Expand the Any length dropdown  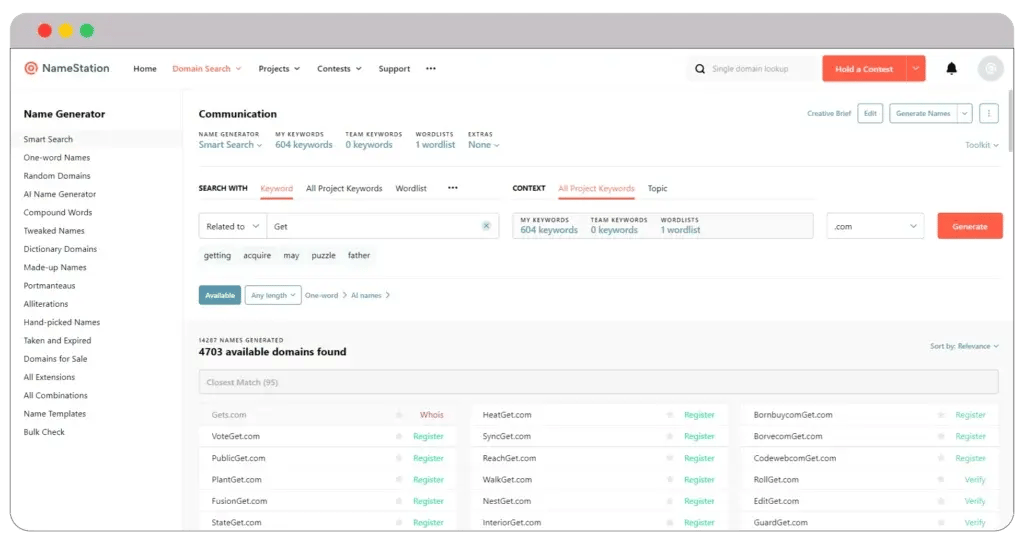pyautogui.click(x=273, y=295)
